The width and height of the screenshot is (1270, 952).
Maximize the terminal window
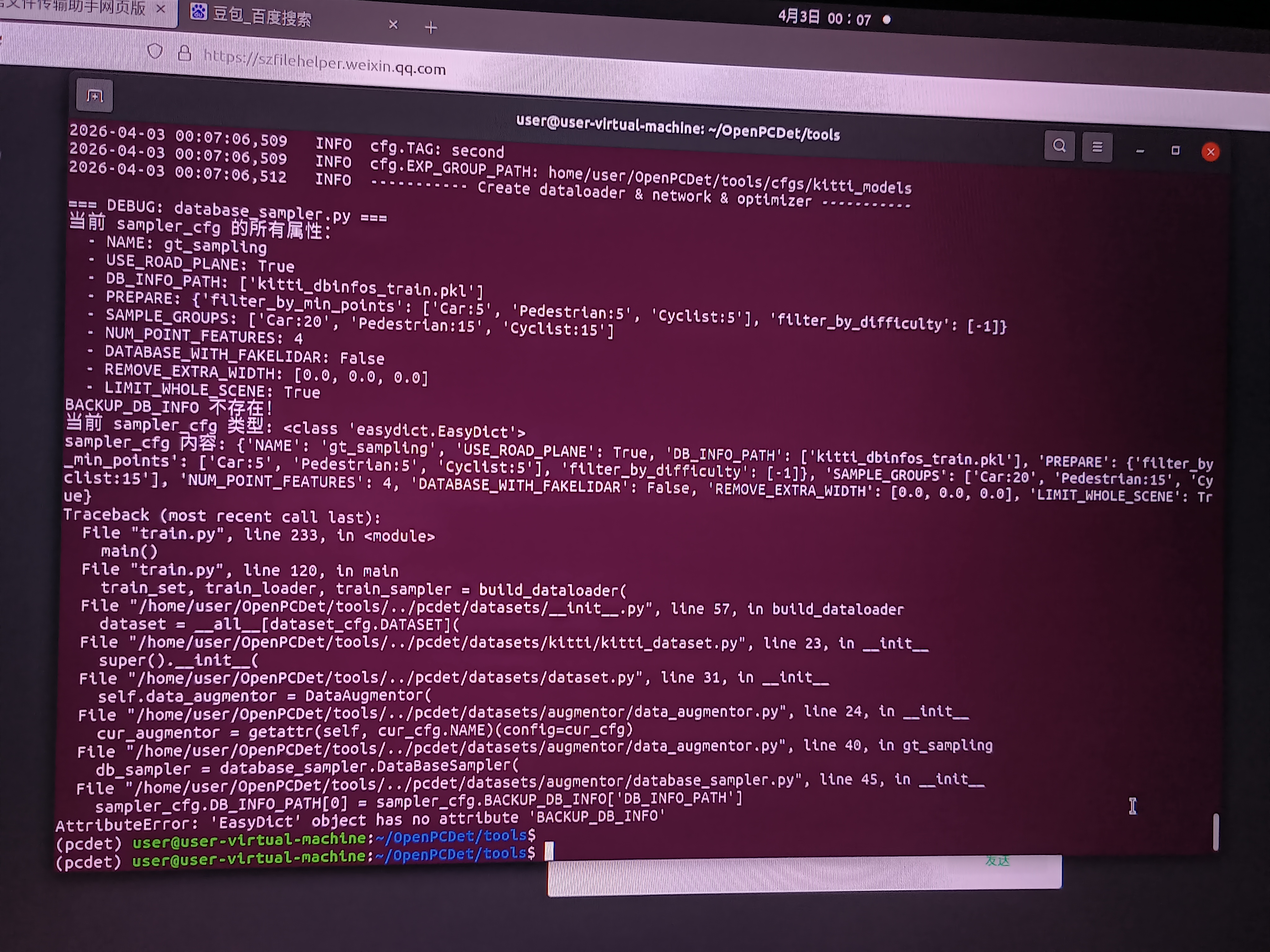[x=1175, y=150]
